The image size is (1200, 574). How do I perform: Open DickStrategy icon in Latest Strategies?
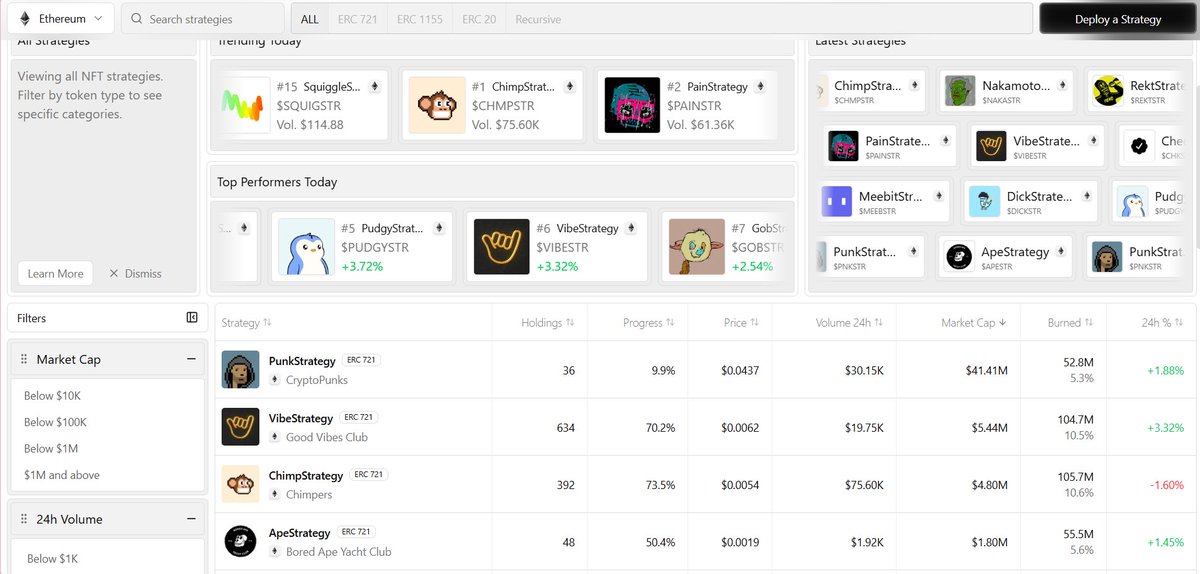coord(985,202)
